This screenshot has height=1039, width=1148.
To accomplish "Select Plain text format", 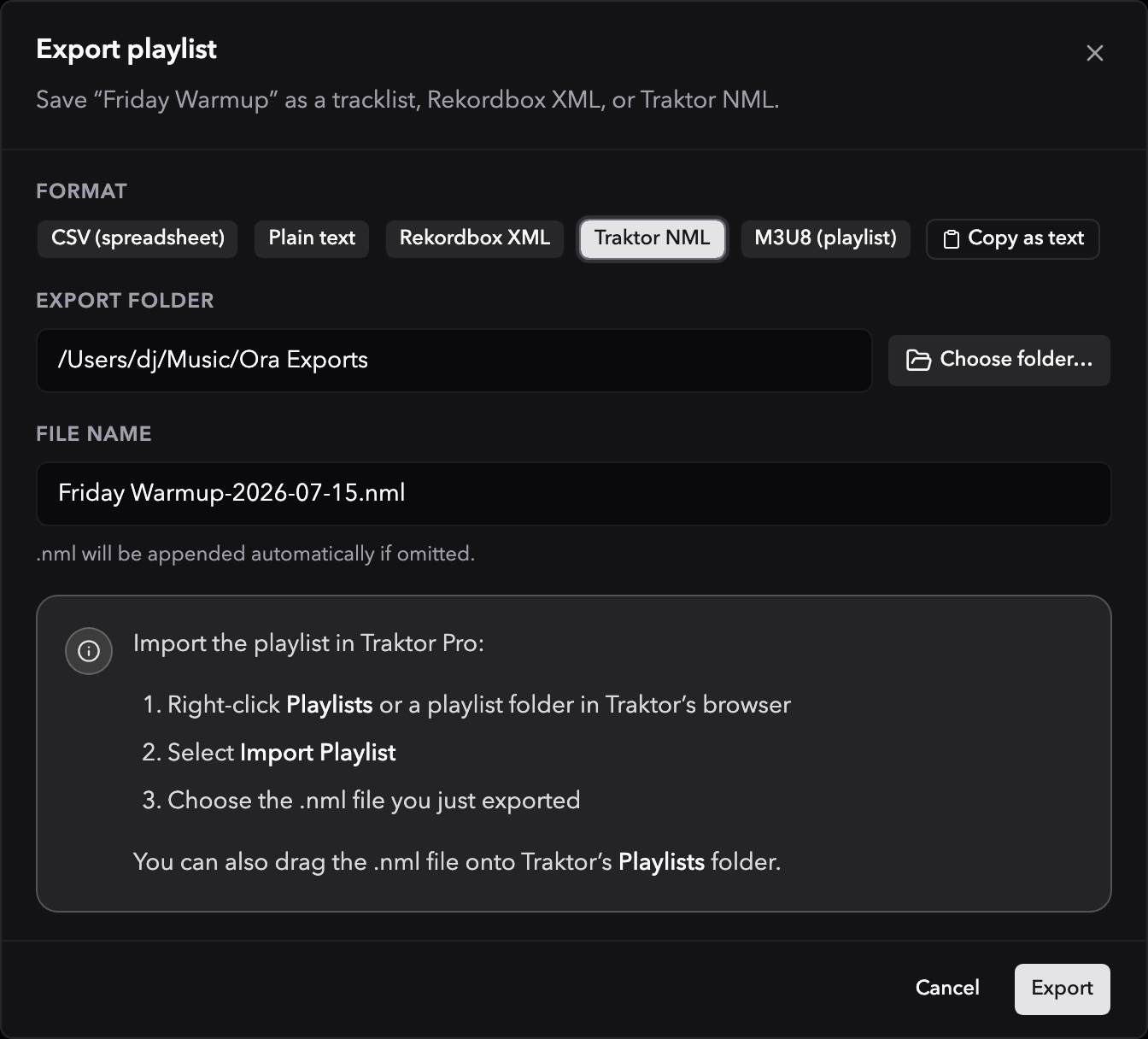I will tap(312, 238).
